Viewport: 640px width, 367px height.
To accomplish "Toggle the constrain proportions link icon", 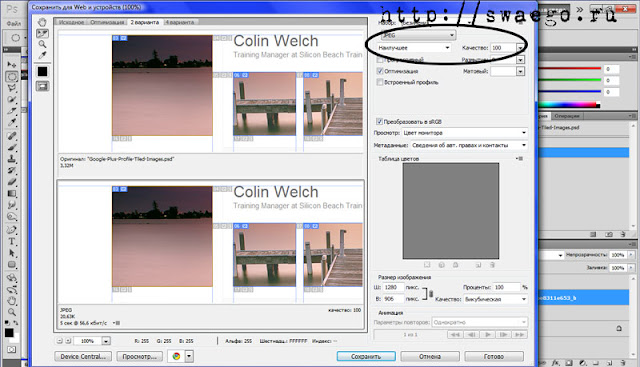I will click(431, 294).
